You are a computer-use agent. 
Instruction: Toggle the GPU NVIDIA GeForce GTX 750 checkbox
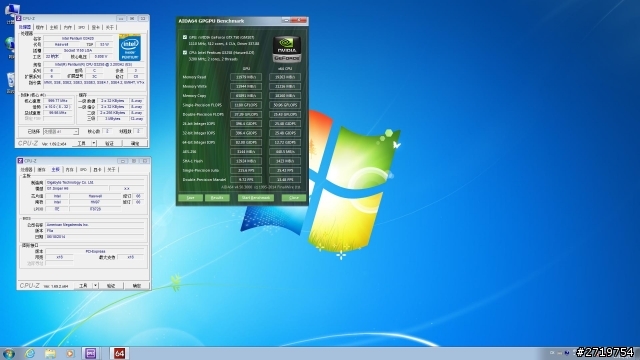point(185,37)
